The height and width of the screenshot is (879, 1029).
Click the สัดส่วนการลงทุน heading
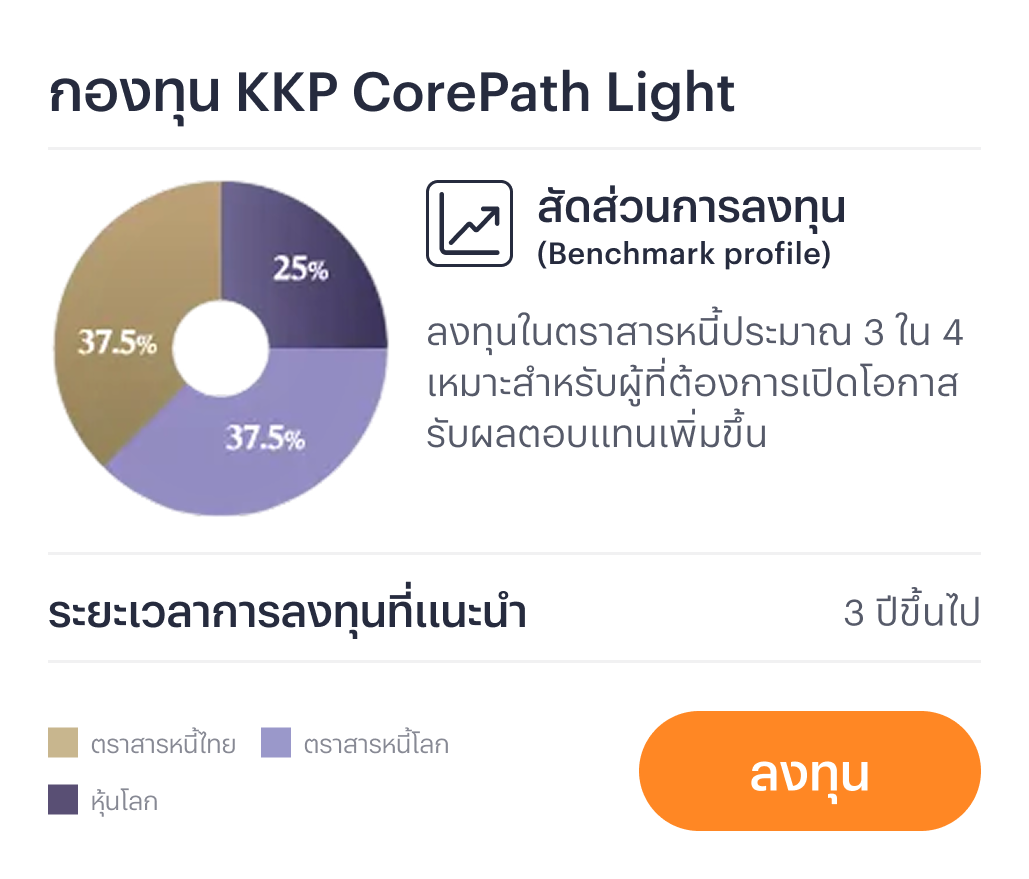(x=691, y=208)
